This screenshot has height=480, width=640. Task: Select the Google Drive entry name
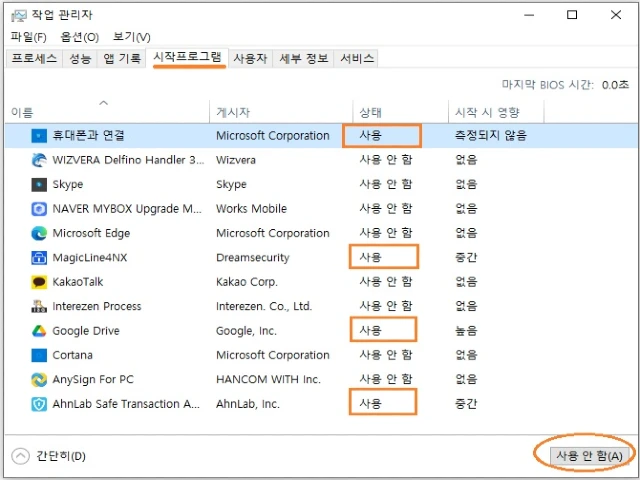(x=86, y=331)
